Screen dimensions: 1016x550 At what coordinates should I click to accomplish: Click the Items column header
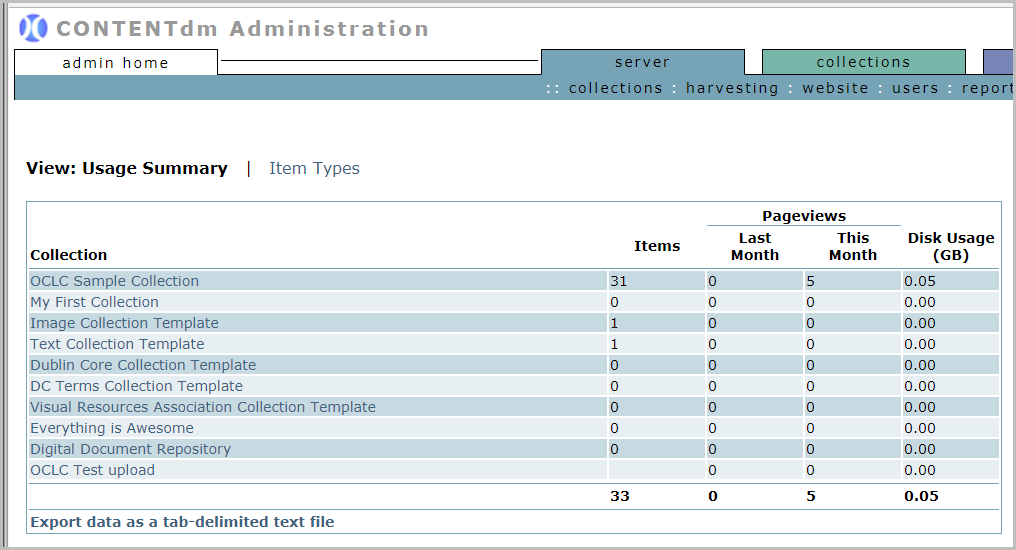(x=657, y=246)
